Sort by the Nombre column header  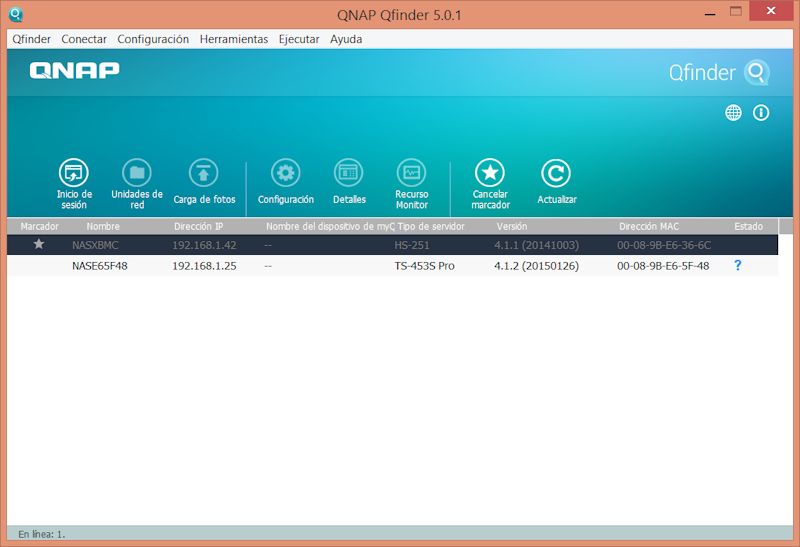click(103, 226)
